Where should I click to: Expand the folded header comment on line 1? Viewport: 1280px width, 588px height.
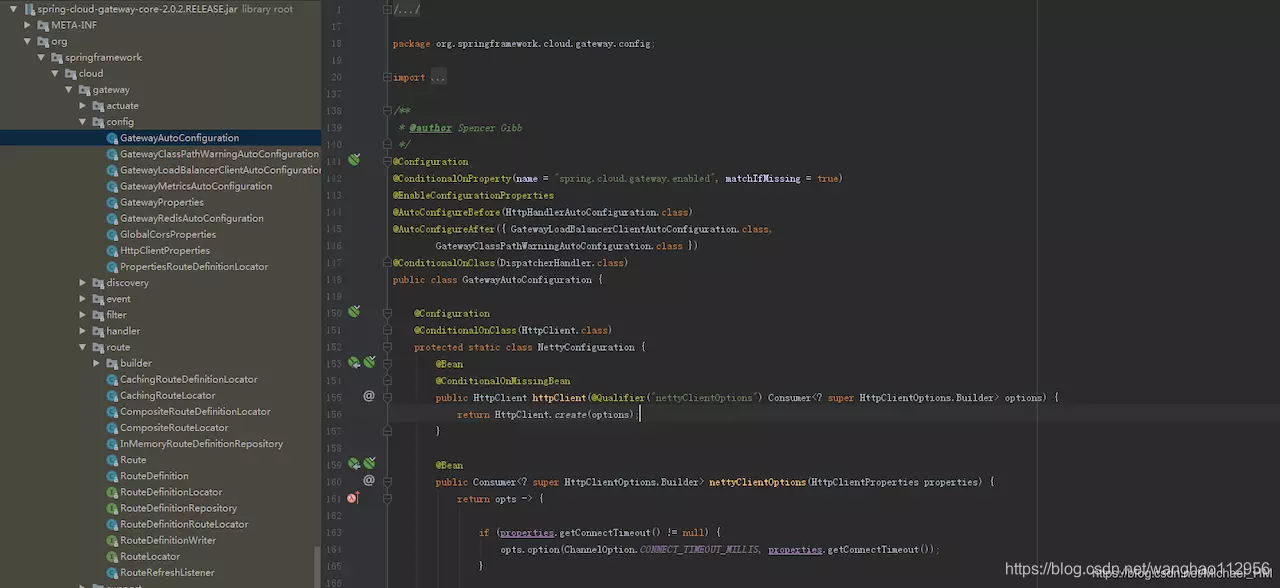(387, 9)
